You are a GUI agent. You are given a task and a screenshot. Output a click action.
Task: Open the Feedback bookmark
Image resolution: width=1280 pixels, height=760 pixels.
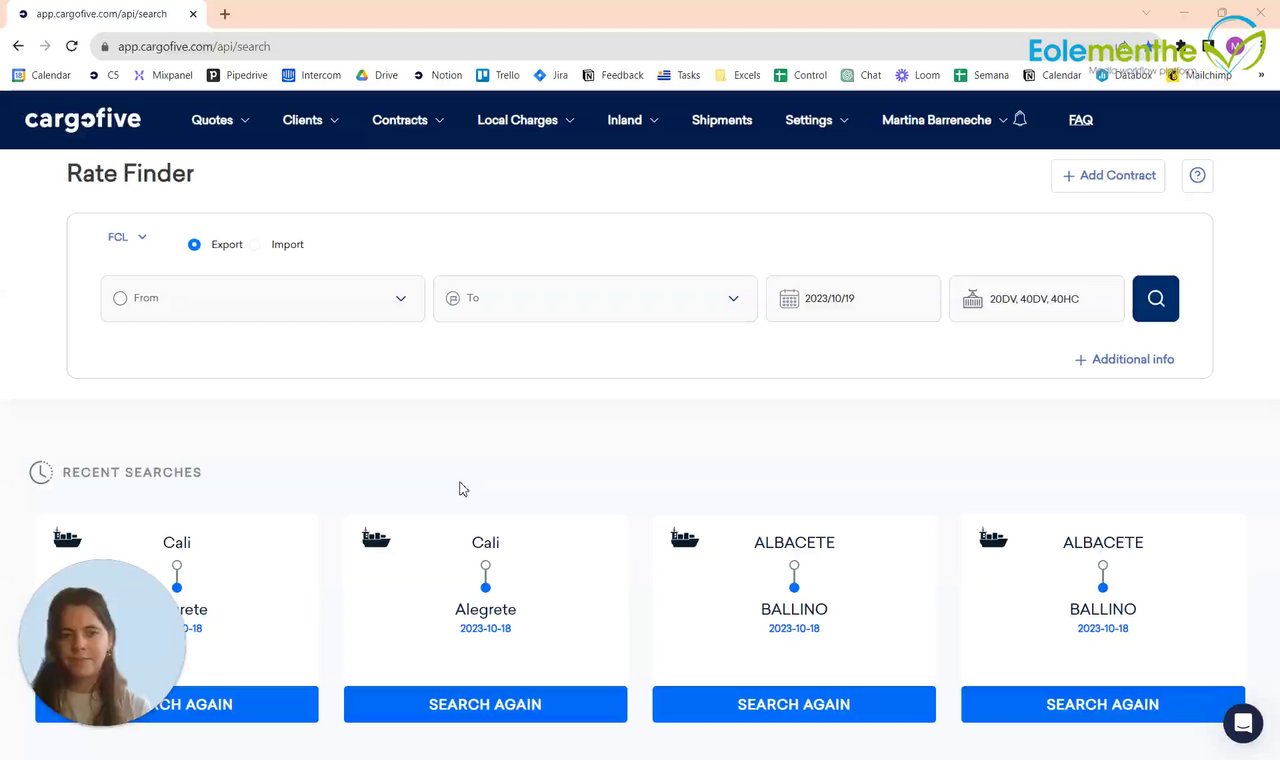(x=613, y=75)
